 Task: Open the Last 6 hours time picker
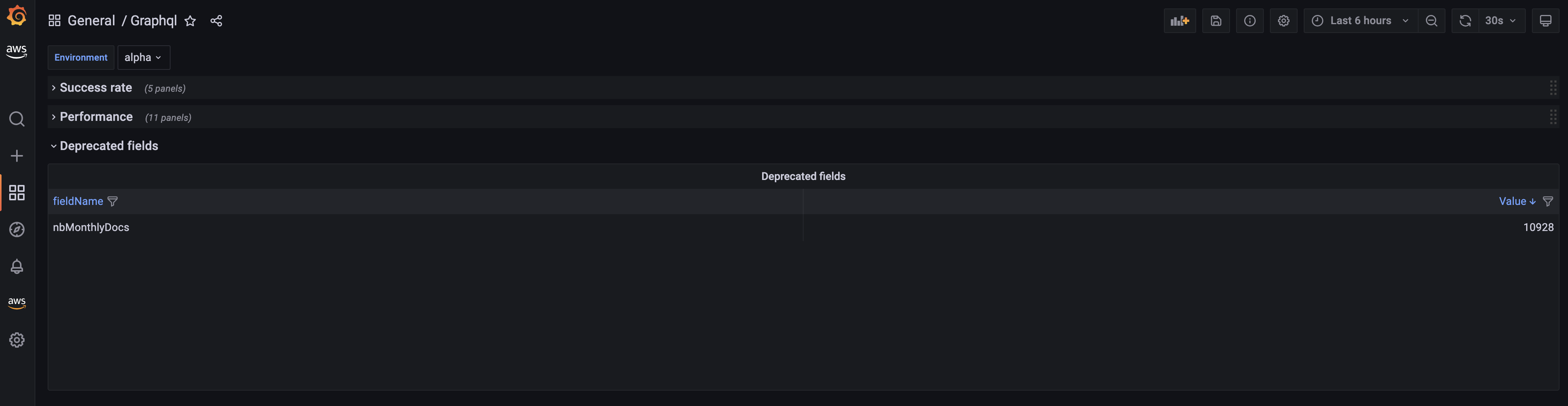(x=1361, y=21)
